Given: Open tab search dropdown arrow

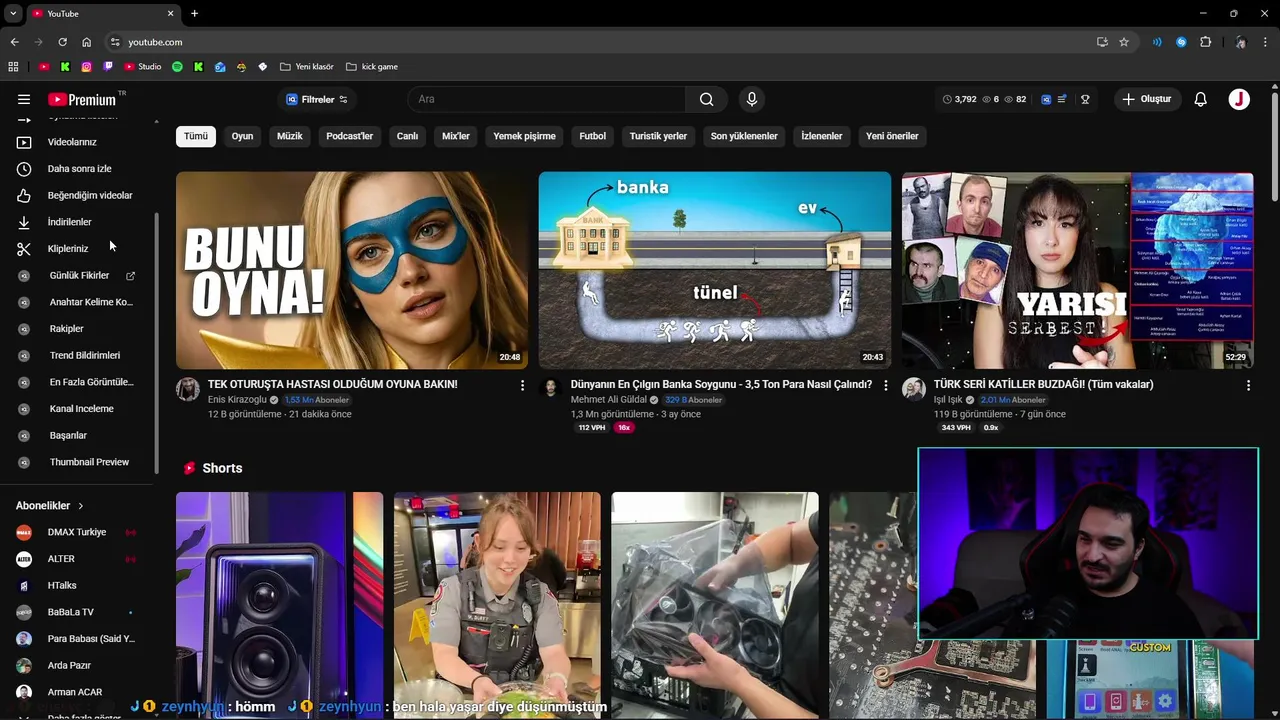Looking at the screenshot, I should 13,13.
